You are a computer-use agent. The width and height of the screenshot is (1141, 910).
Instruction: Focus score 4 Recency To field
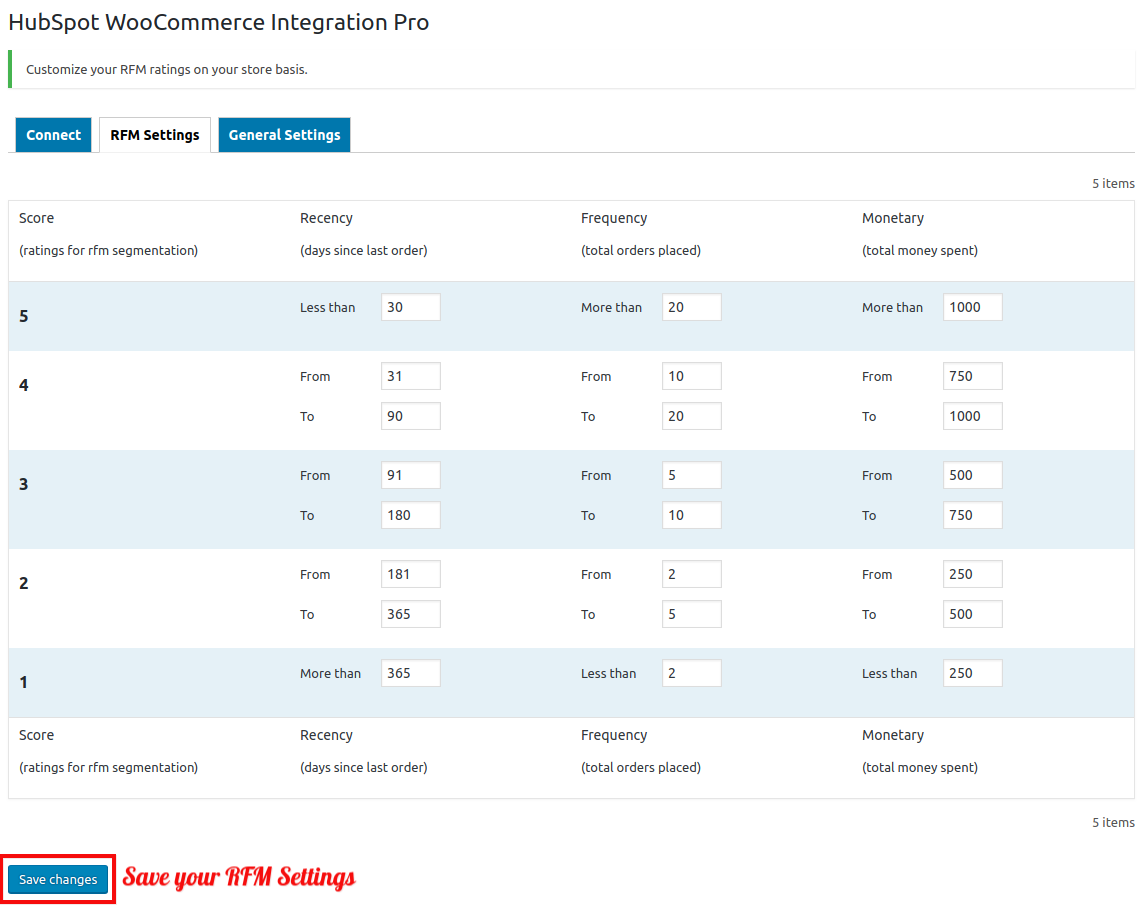(x=410, y=416)
